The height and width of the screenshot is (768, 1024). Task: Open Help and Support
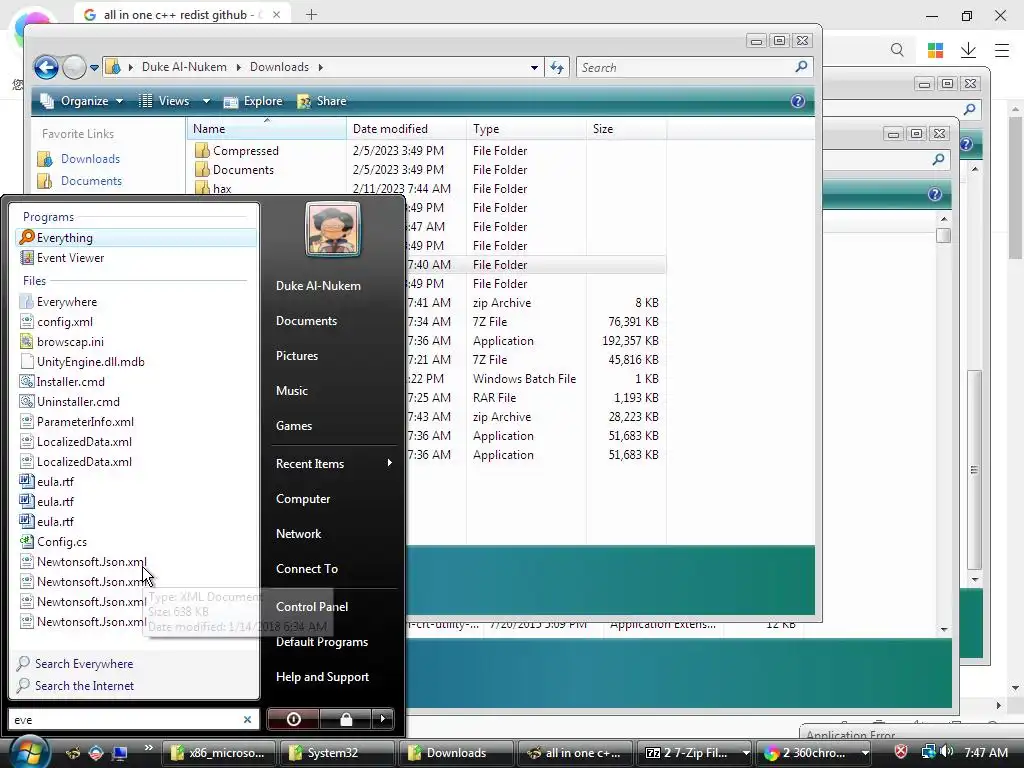[323, 677]
